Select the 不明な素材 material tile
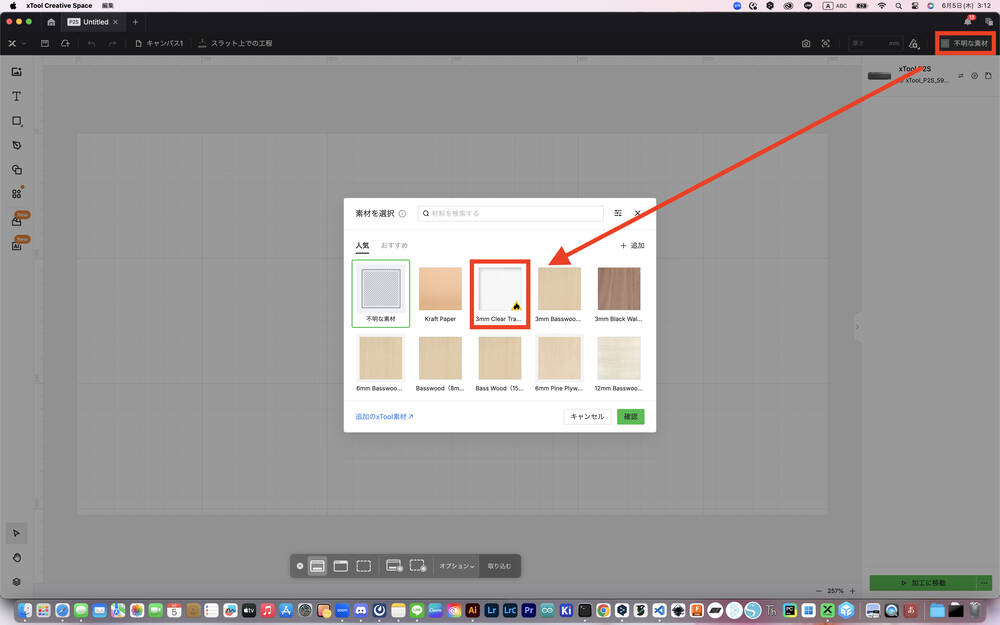This screenshot has width=1000, height=625. pyautogui.click(x=381, y=293)
